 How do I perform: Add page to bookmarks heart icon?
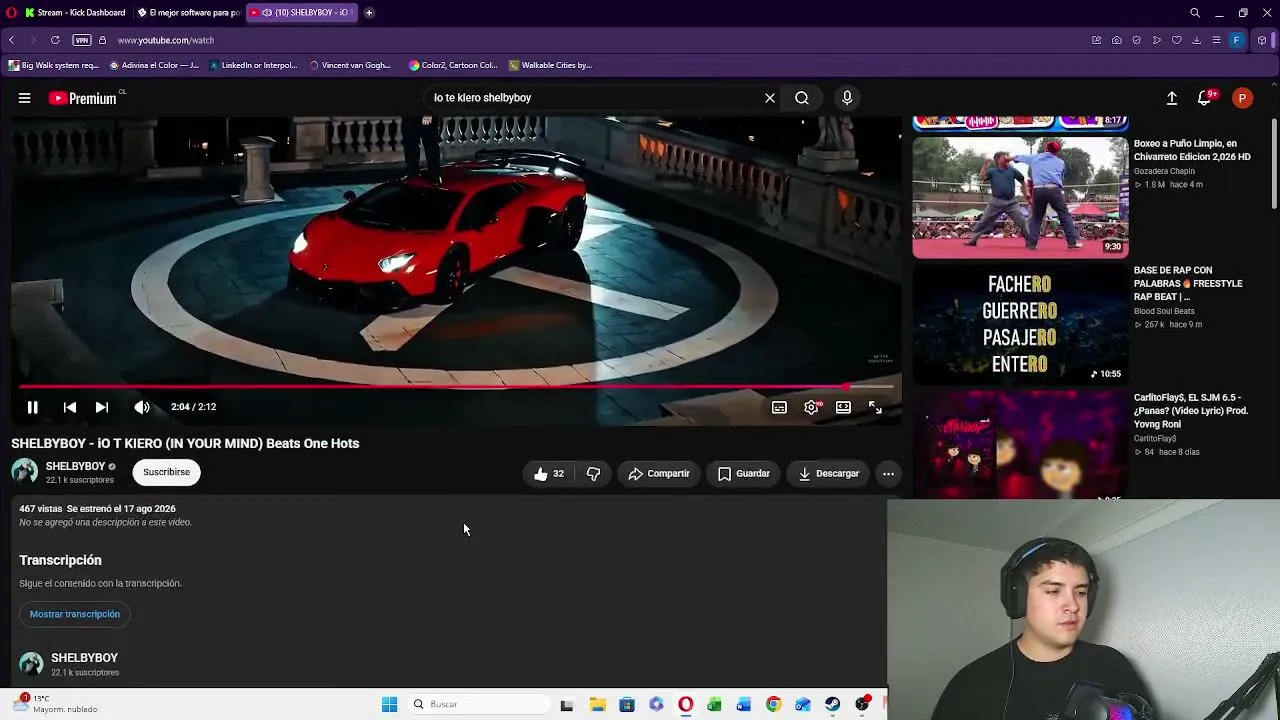(1176, 40)
